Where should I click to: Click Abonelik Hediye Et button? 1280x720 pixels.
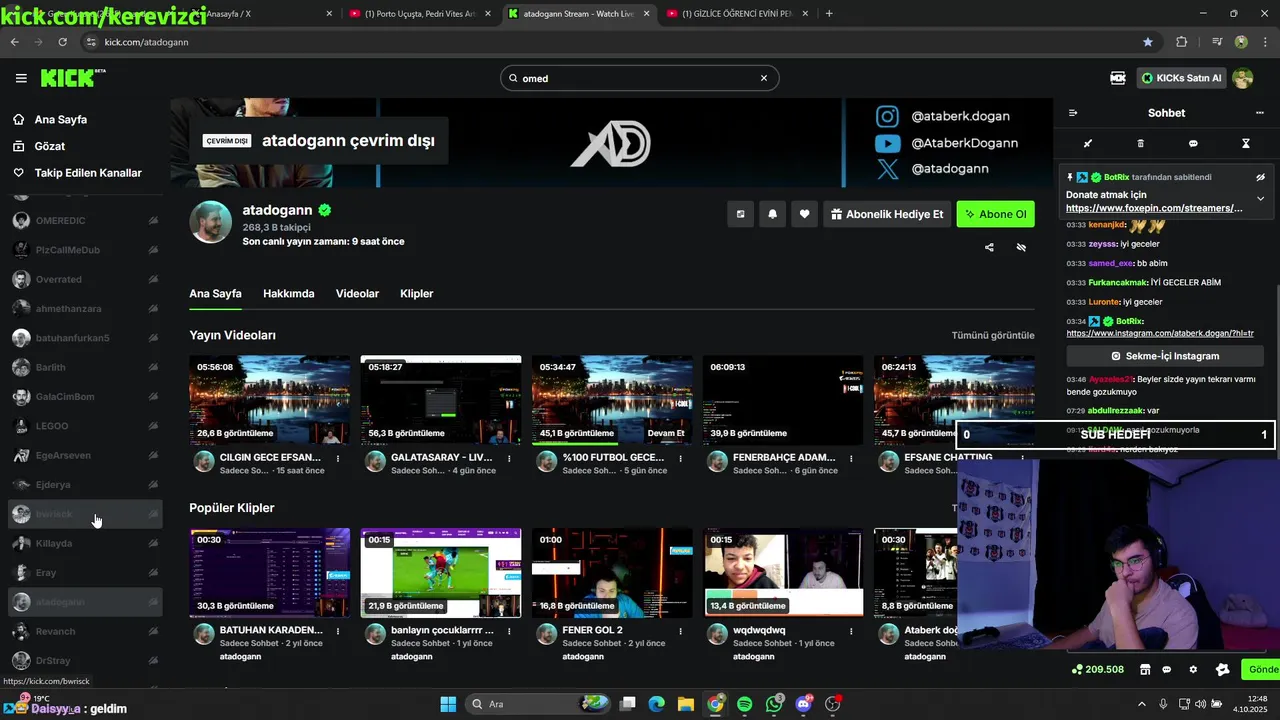coord(887,214)
